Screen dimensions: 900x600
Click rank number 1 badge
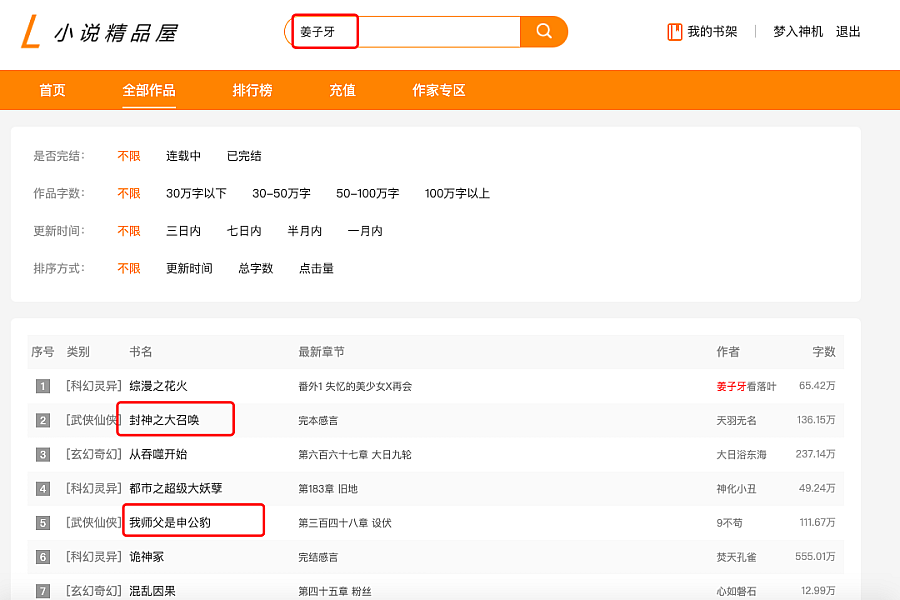[x=42, y=386]
